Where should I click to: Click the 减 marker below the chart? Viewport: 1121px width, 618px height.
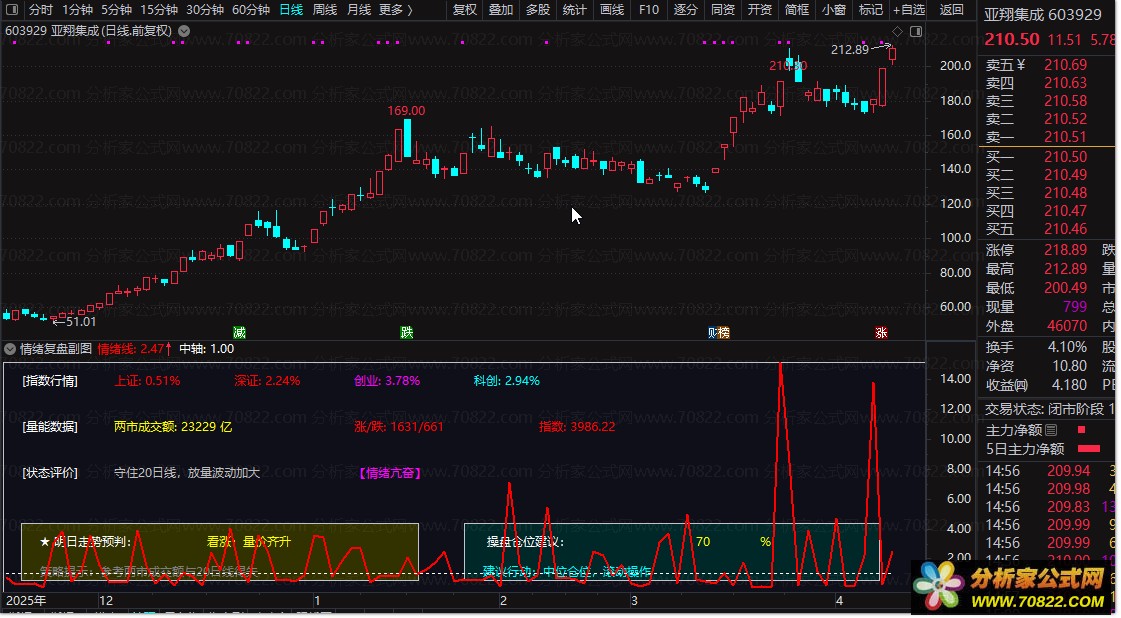pyautogui.click(x=239, y=332)
